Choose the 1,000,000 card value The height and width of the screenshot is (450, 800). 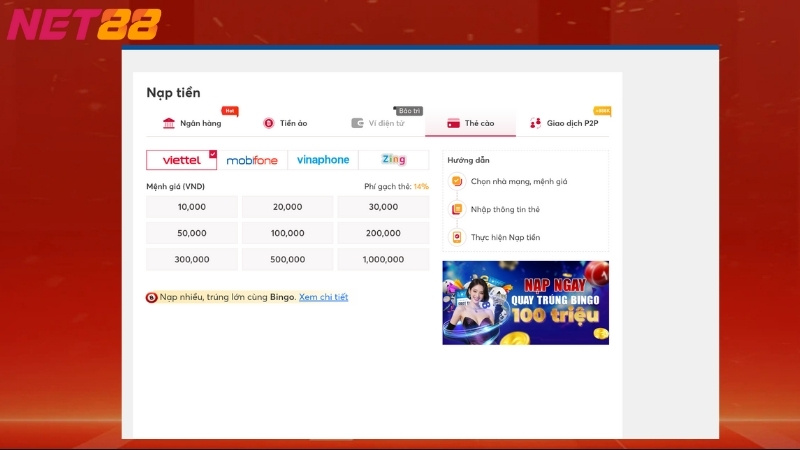click(x=383, y=259)
